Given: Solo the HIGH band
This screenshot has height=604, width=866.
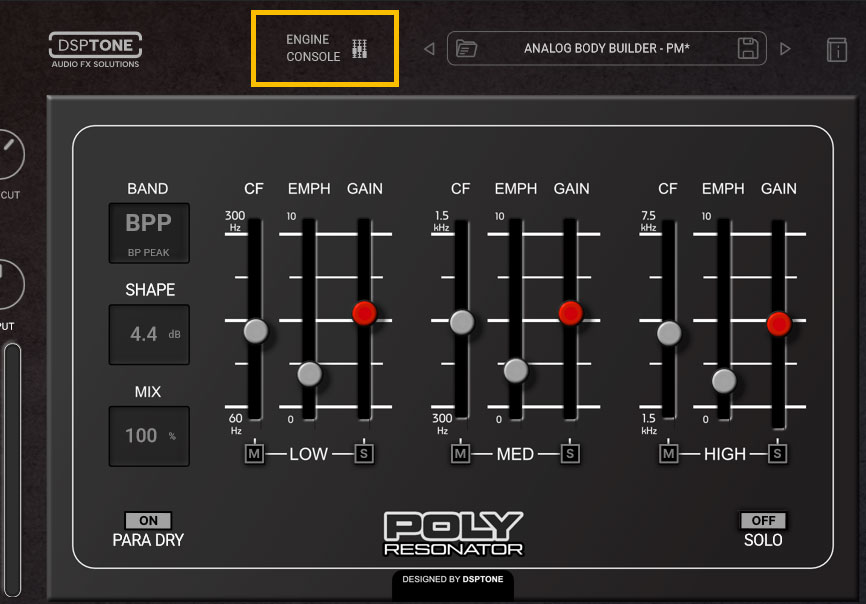Looking at the screenshot, I should 777,454.
